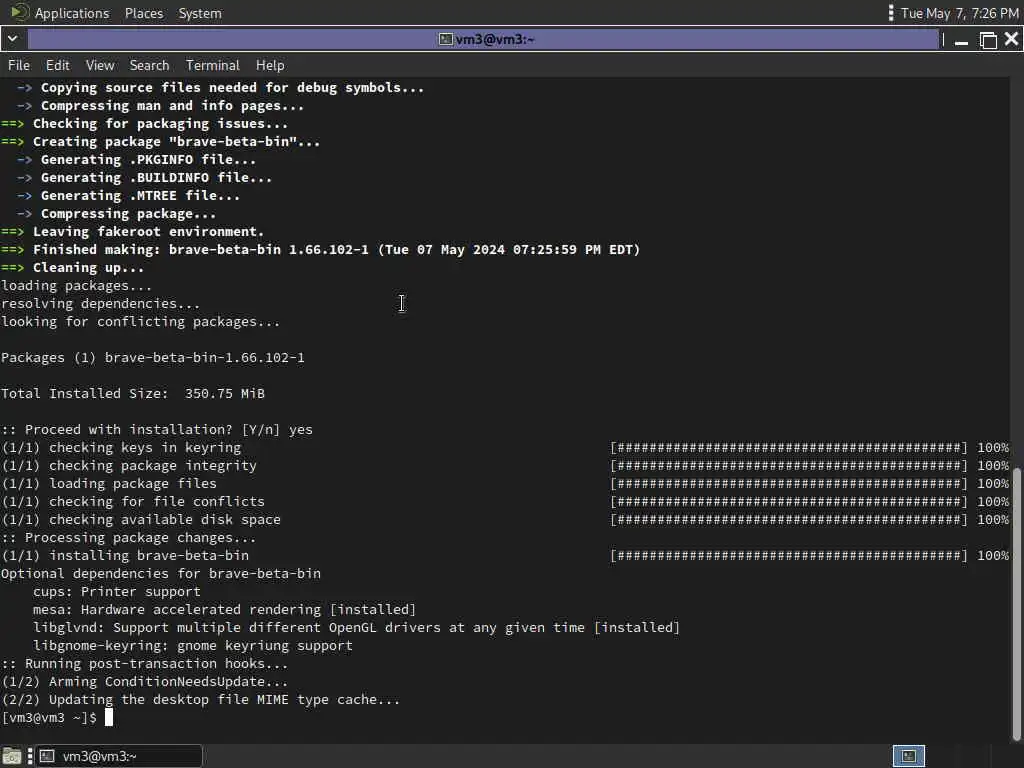
Task: Click the "mesa: Hardware accelerated rendering" line
Action: (224, 610)
